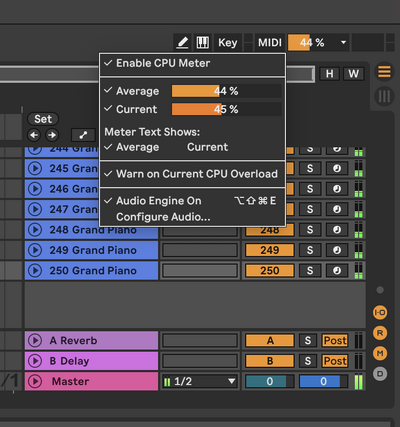Adjust the blue cue volume slider
Image resolution: width=400 pixels, height=427 pixels.
[323, 381]
